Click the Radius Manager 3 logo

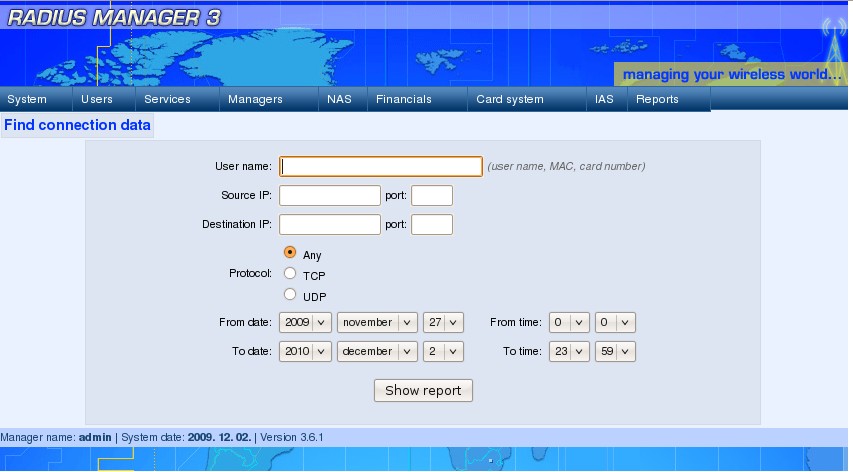click(114, 18)
